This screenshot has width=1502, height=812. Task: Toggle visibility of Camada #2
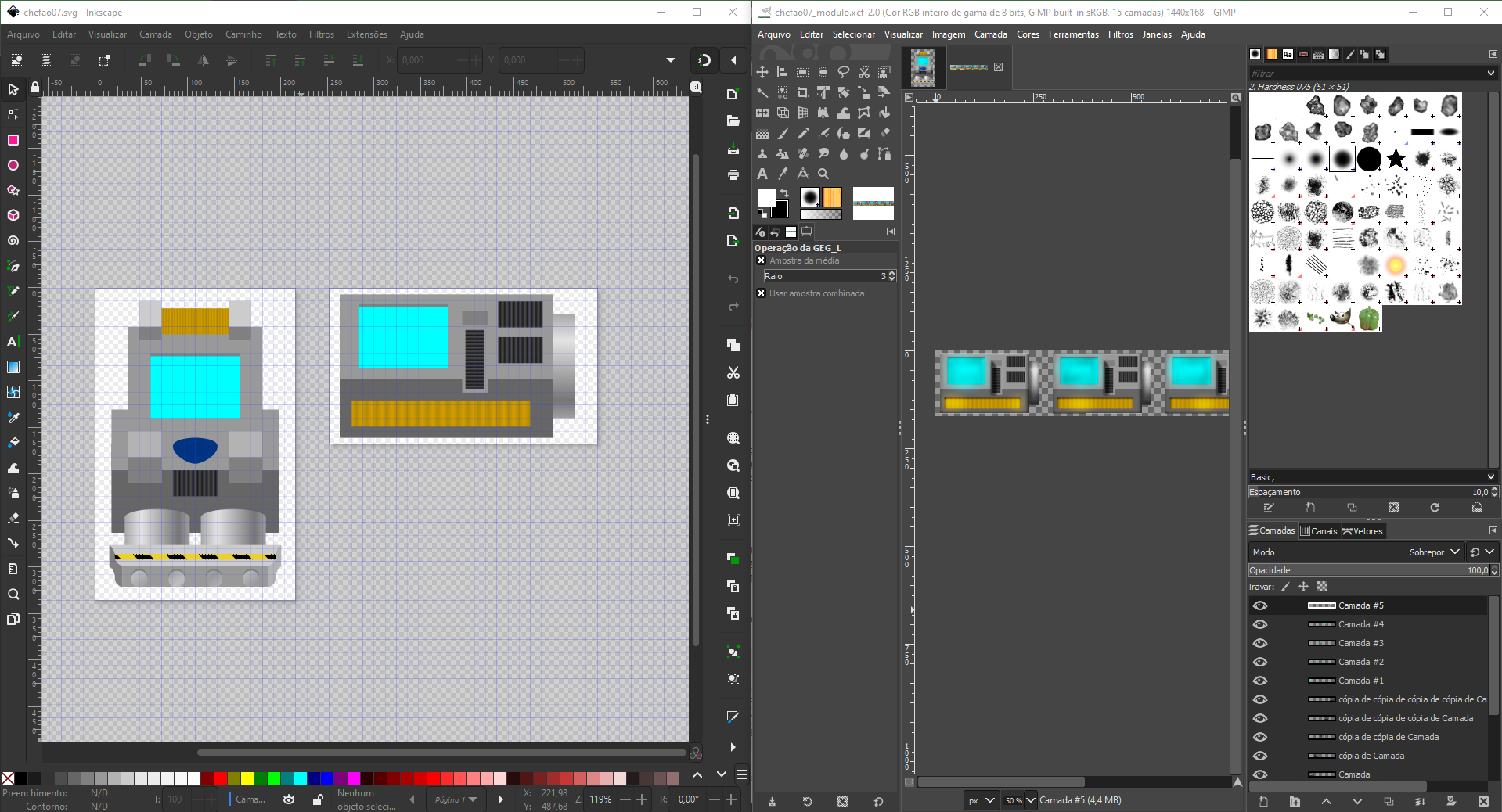pos(1260,662)
